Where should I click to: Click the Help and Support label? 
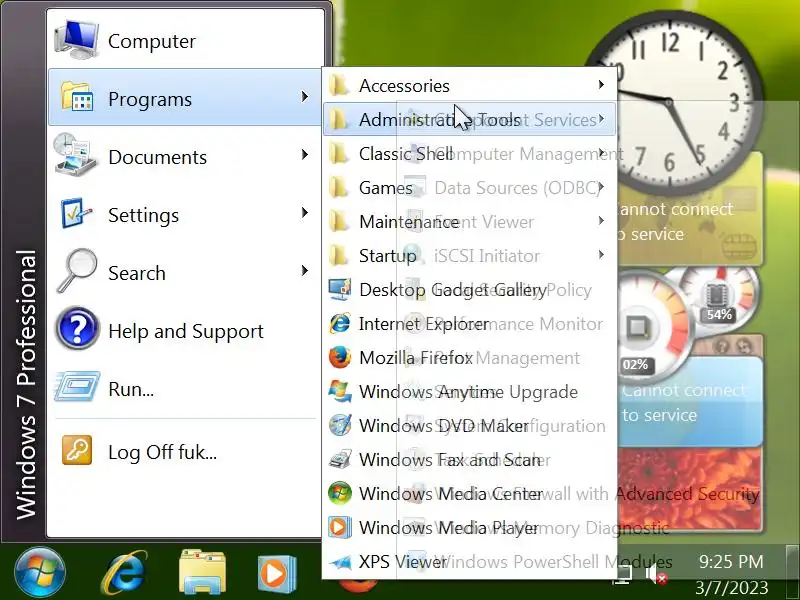[186, 332]
